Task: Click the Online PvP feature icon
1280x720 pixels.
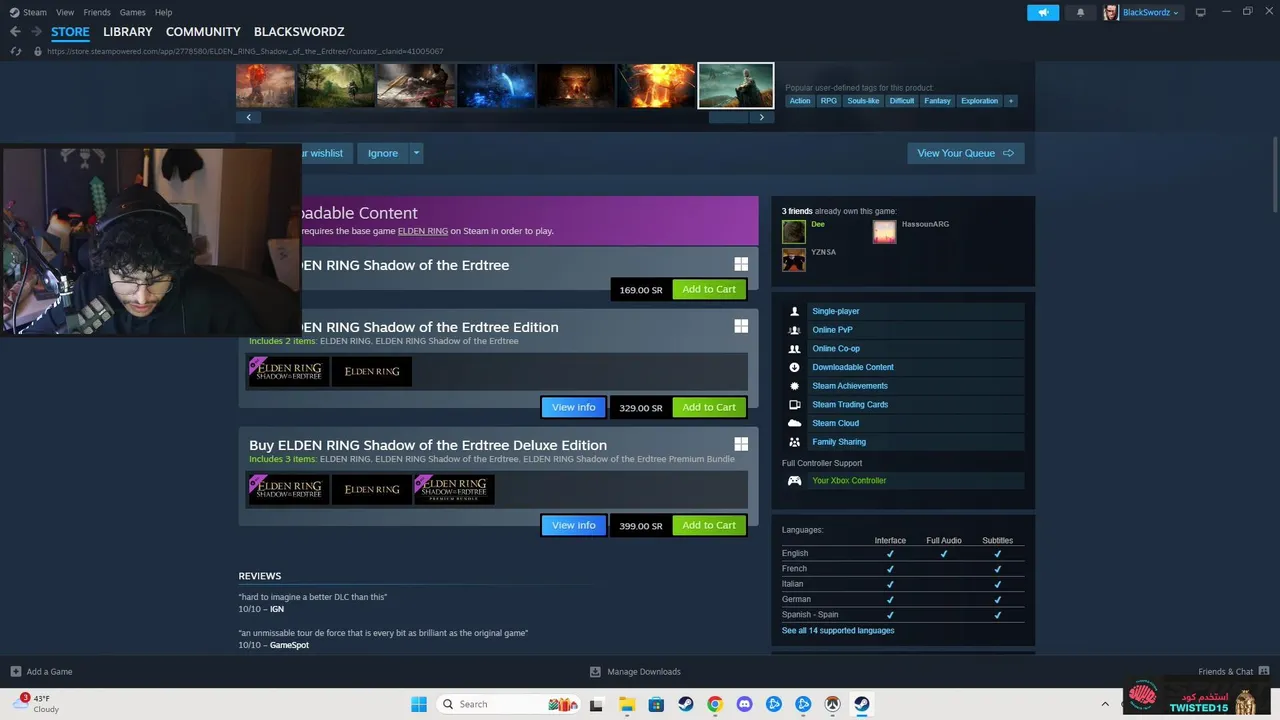Action: point(795,330)
